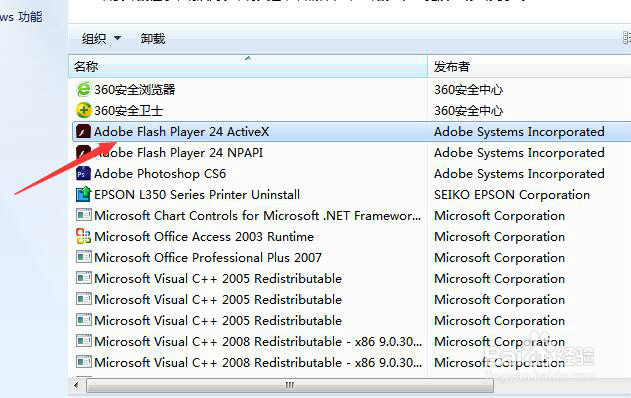631x398 pixels.
Task: Select Microsoft Office Professional Plus 2007 entry
Action: (x=351, y=257)
